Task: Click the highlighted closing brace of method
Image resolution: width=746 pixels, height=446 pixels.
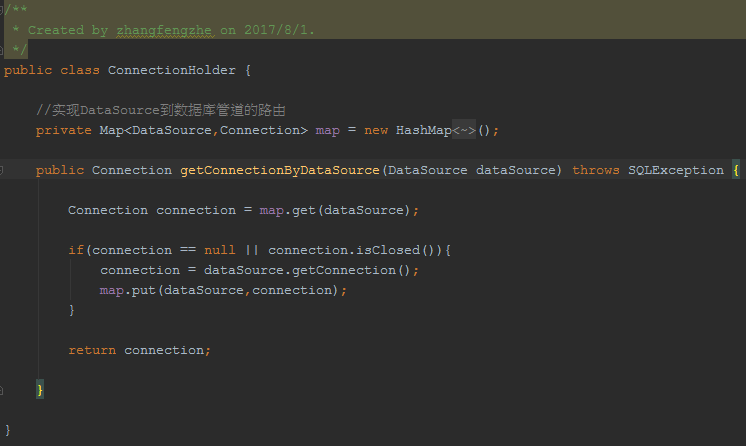Action: (x=40, y=390)
